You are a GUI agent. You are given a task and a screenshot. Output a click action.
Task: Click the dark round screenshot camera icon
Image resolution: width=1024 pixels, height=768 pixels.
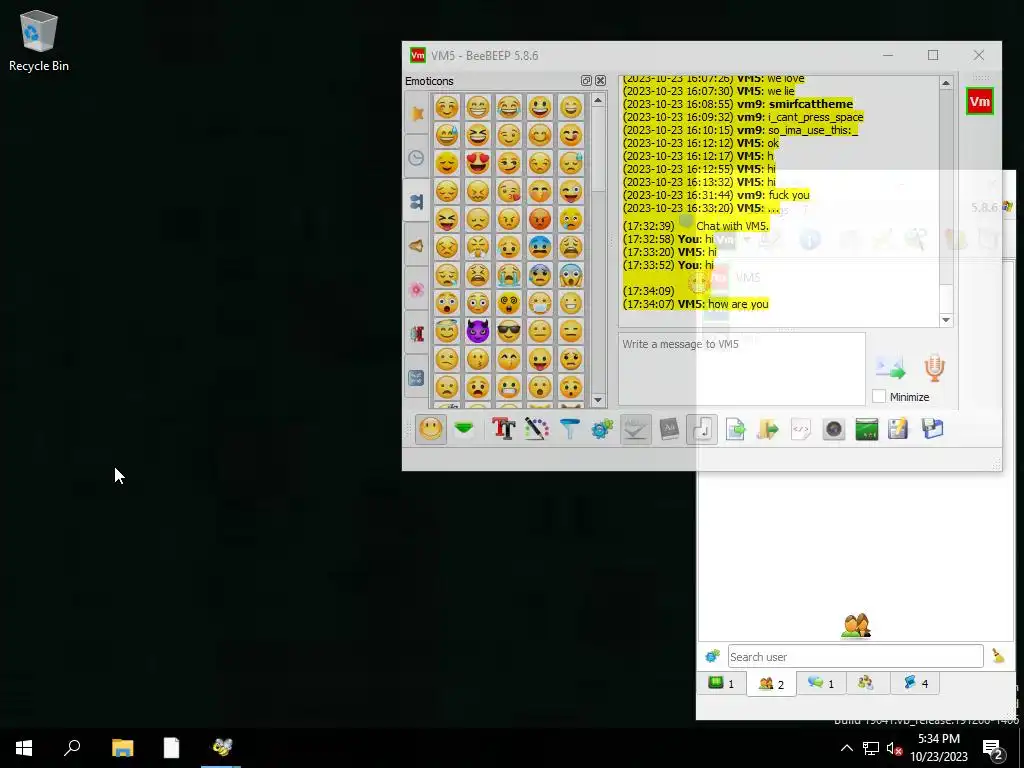(x=833, y=429)
